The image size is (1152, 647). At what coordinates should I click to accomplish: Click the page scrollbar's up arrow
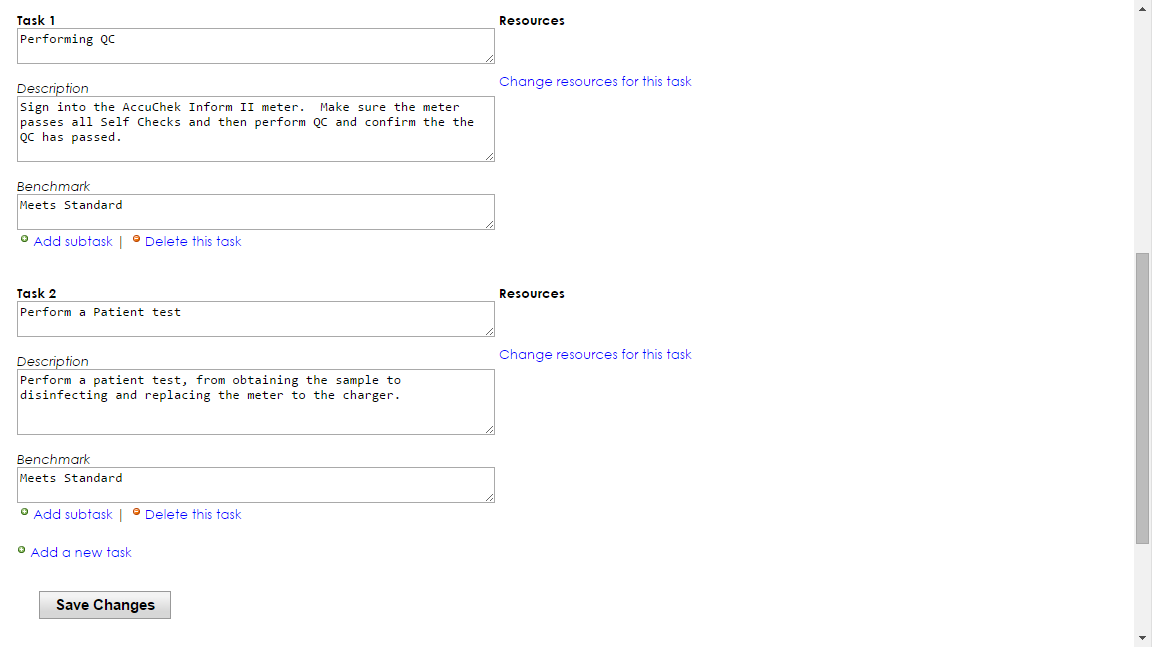1143,8
